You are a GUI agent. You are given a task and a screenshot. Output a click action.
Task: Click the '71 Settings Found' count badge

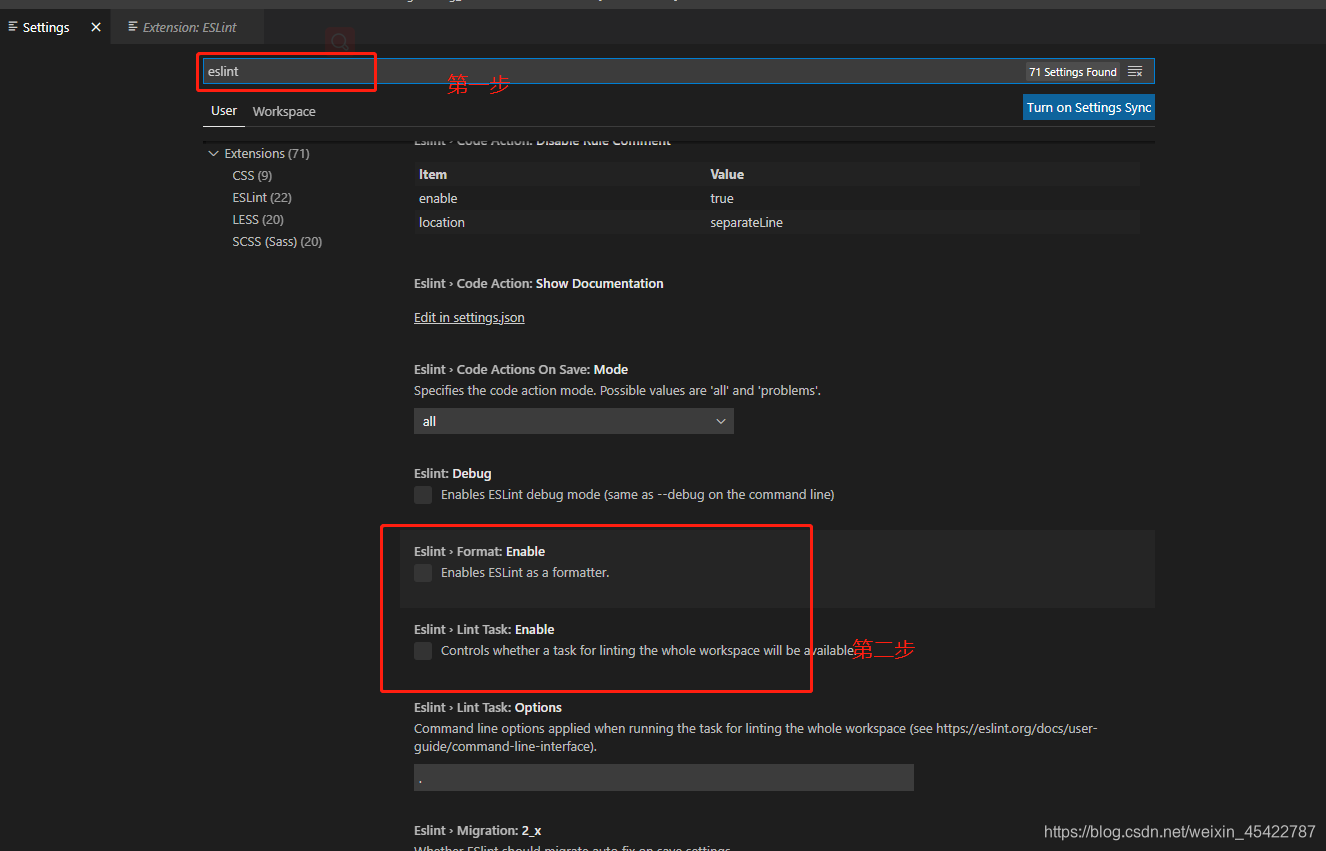[x=1073, y=72]
